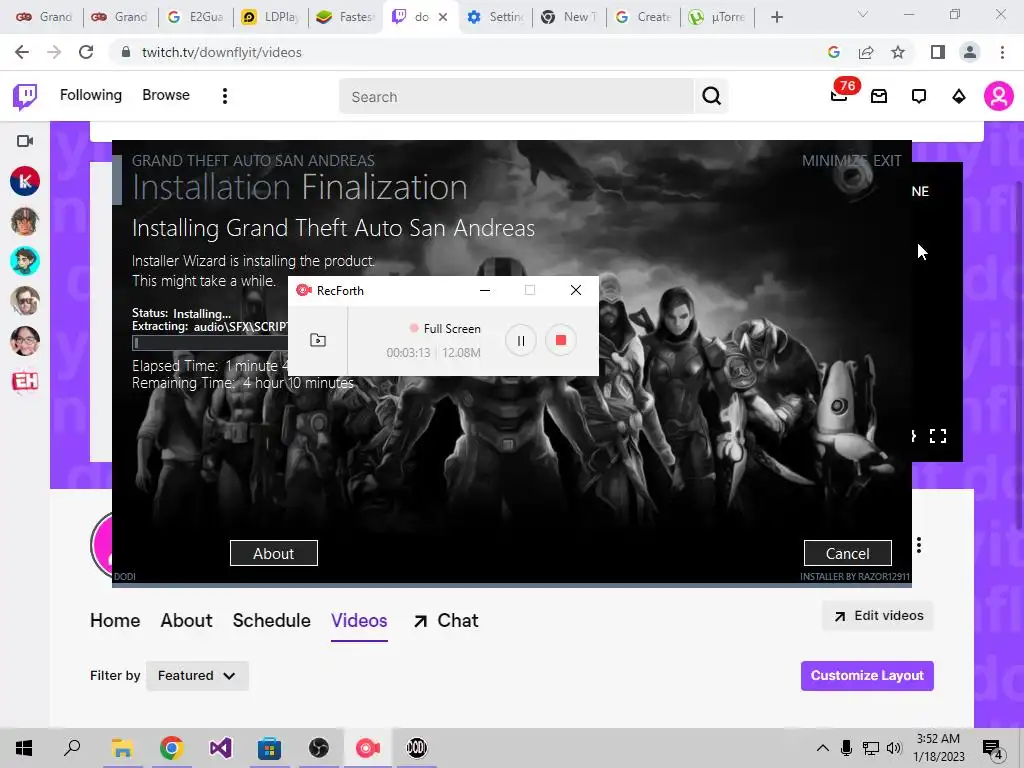The width and height of the screenshot is (1024, 768).
Task: Open the first followed channel avatar with K
Action: 25,181
